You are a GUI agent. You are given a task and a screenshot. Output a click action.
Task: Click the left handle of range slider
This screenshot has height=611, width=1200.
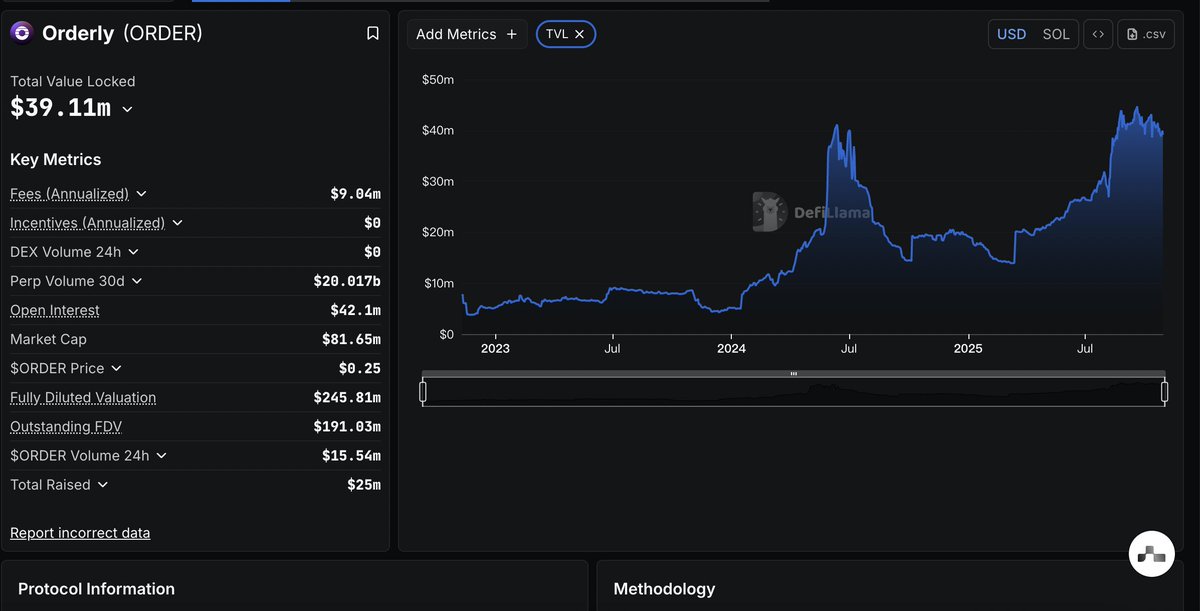coord(423,392)
